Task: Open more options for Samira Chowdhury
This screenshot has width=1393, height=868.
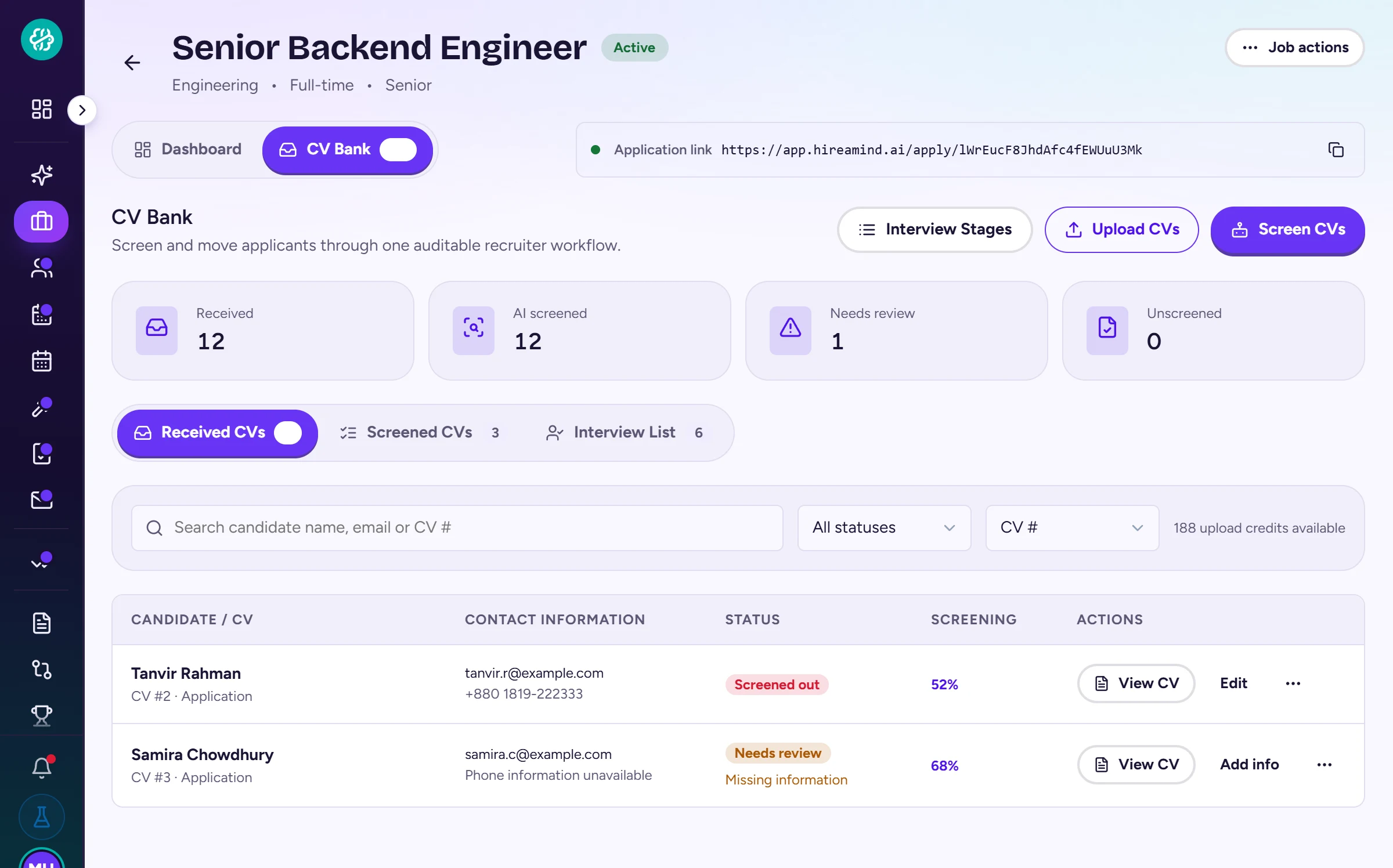Action: [1325, 765]
